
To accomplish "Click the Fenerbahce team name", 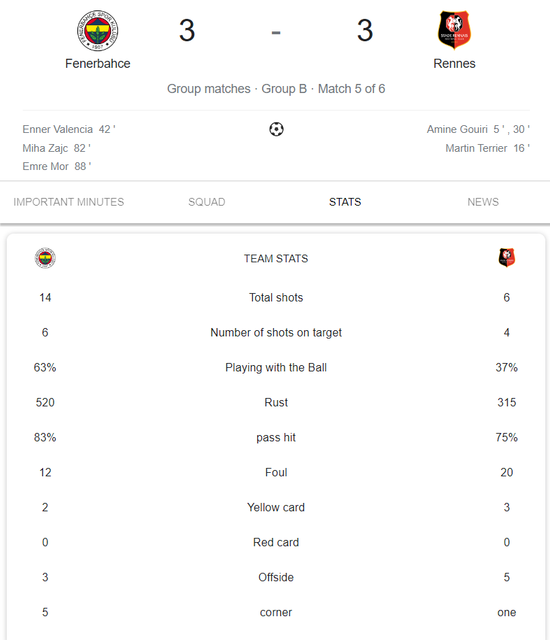I will (x=98, y=64).
